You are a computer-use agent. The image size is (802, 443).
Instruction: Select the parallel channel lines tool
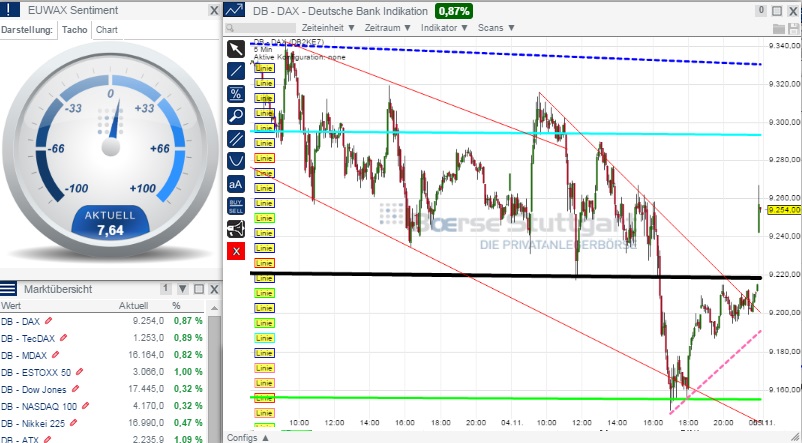coord(236,139)
